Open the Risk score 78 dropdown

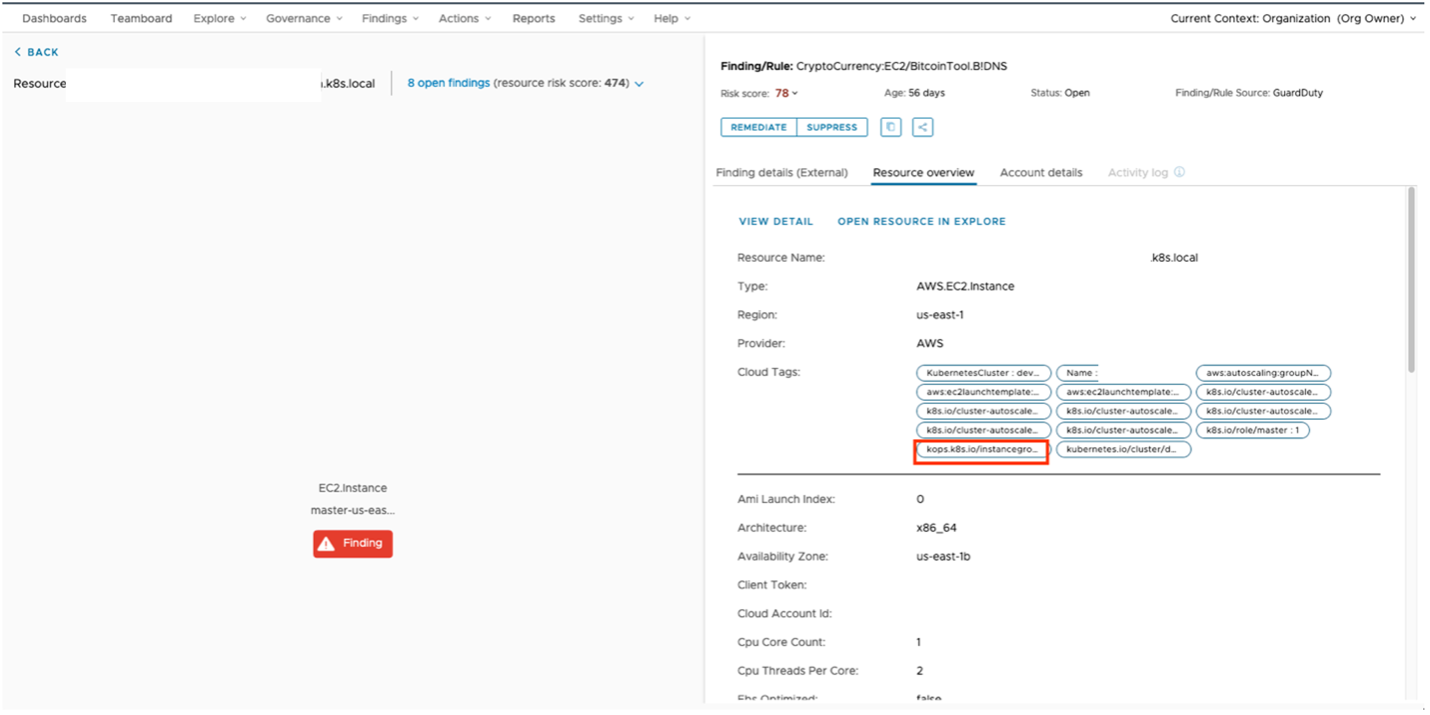point(787,93)
